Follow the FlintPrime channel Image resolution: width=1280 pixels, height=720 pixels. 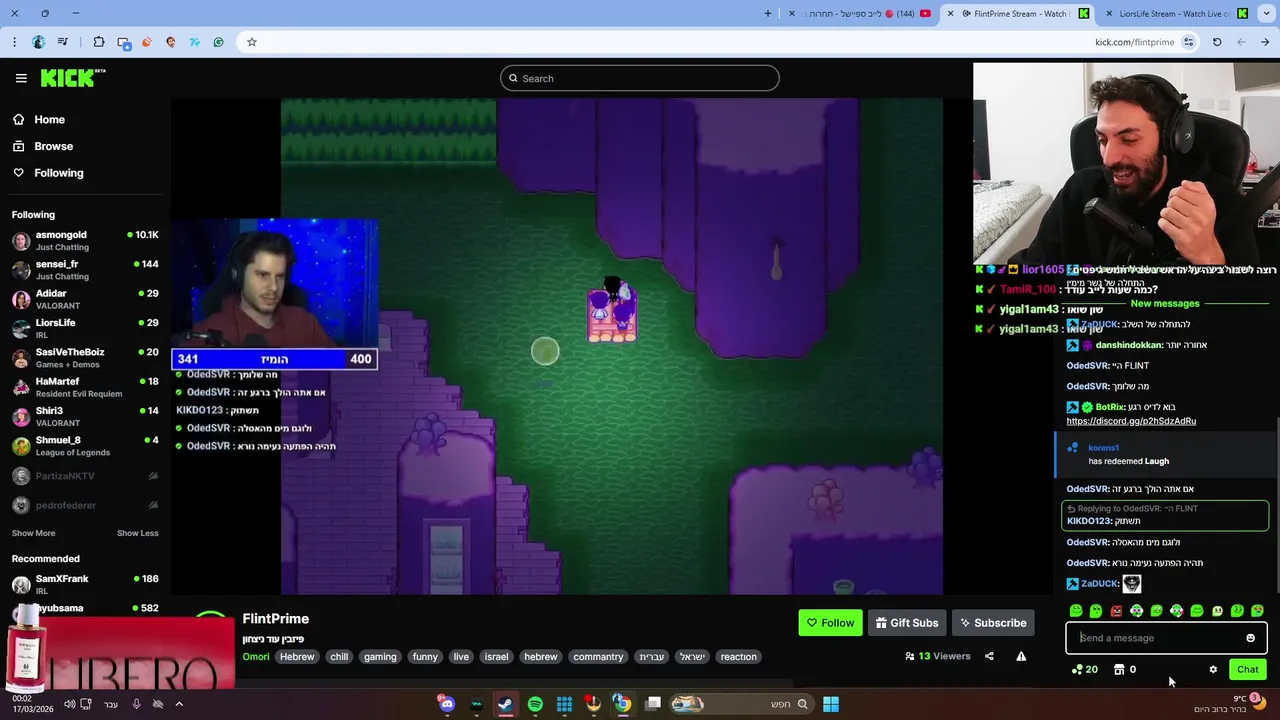click(x=830, y=623)
